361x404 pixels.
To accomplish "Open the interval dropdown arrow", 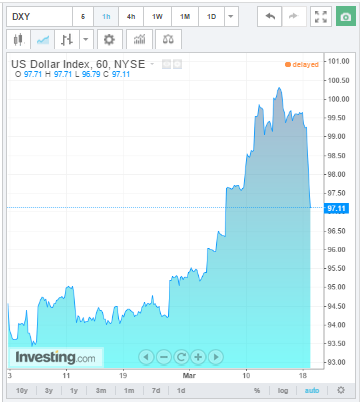I will [x=231, y=16].
